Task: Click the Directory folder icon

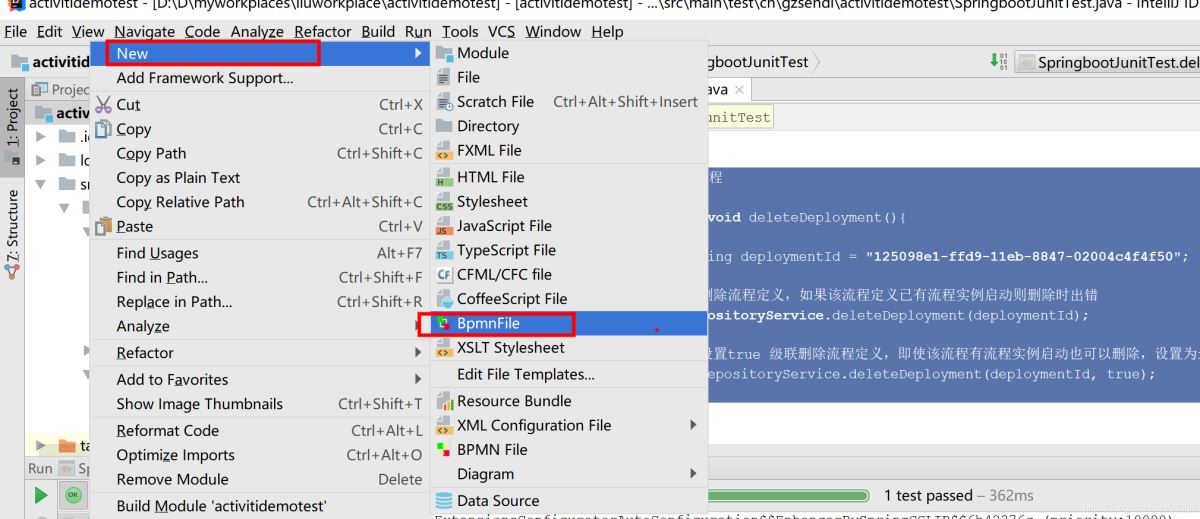Action: (x=444, y=126)
